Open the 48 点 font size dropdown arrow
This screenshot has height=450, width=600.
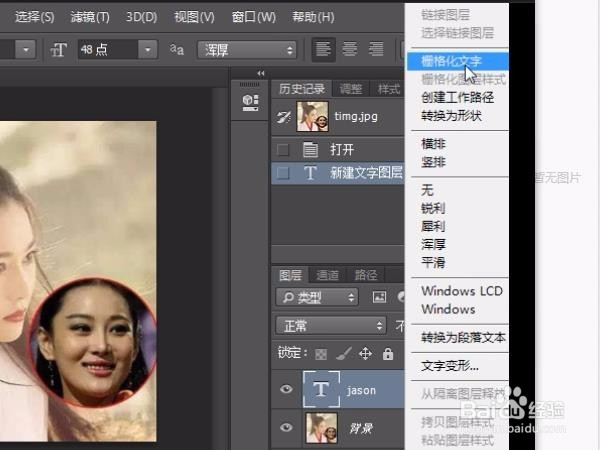[148, 49]
